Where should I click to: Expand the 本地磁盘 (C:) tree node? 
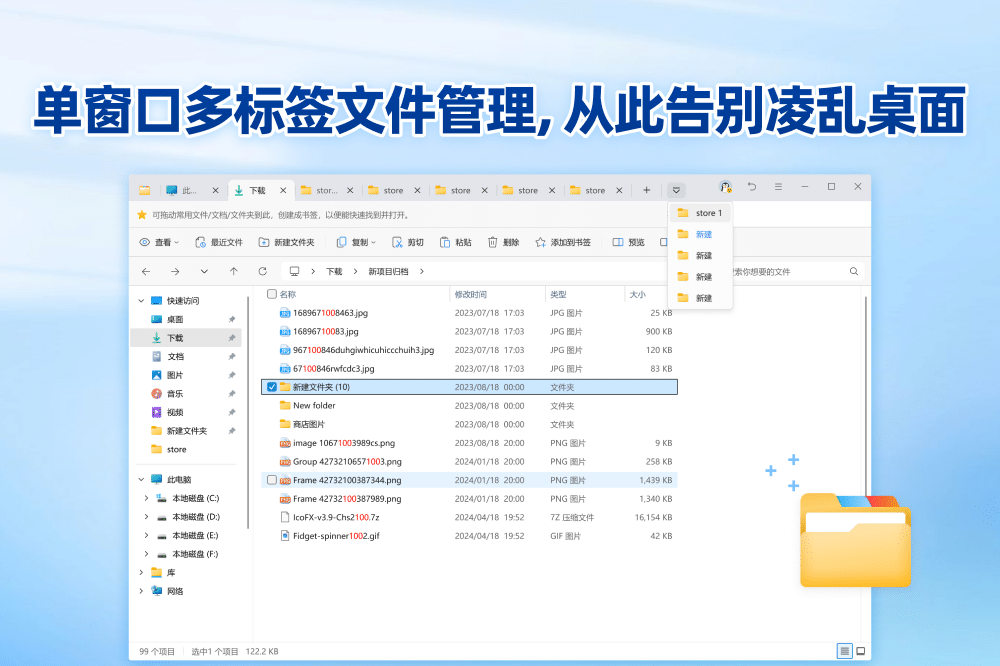point(142,498)
